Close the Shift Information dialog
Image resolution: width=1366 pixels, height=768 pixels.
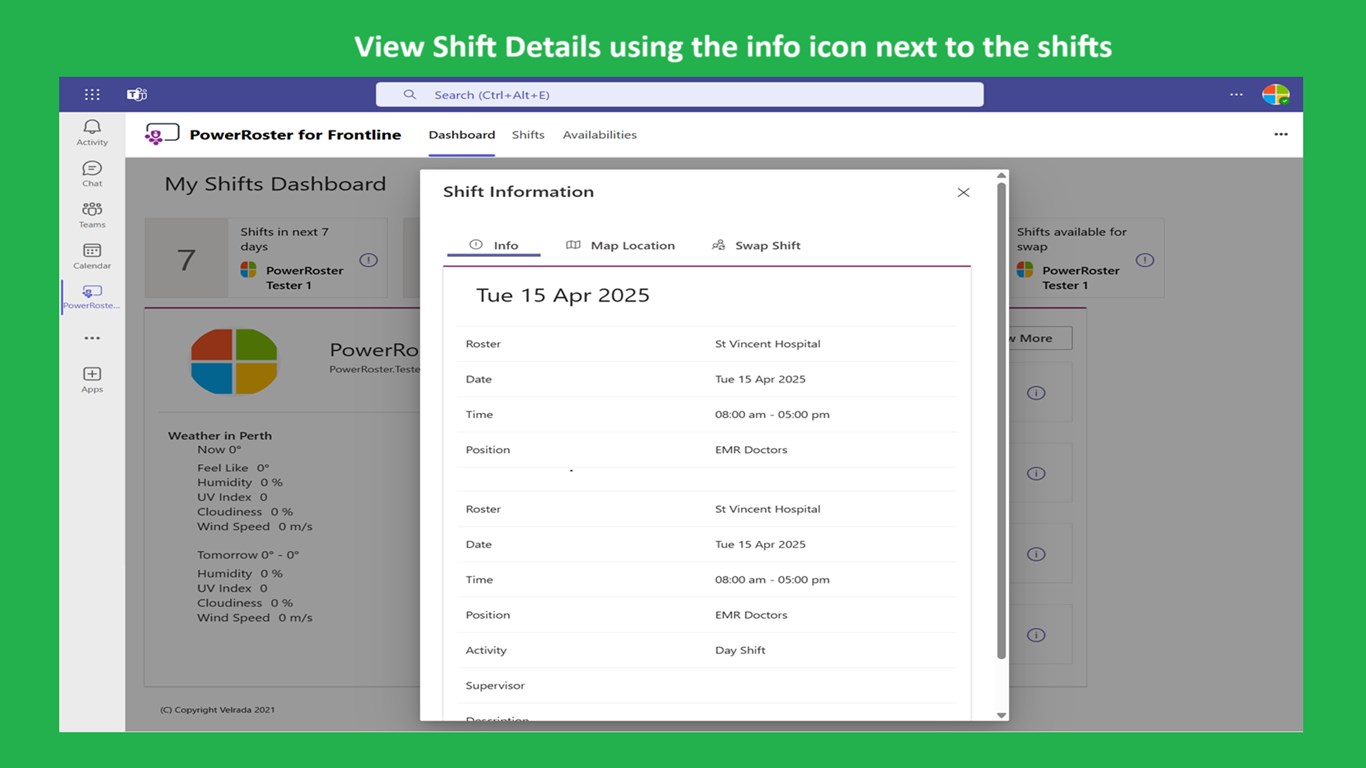click(x=963, y=192)
